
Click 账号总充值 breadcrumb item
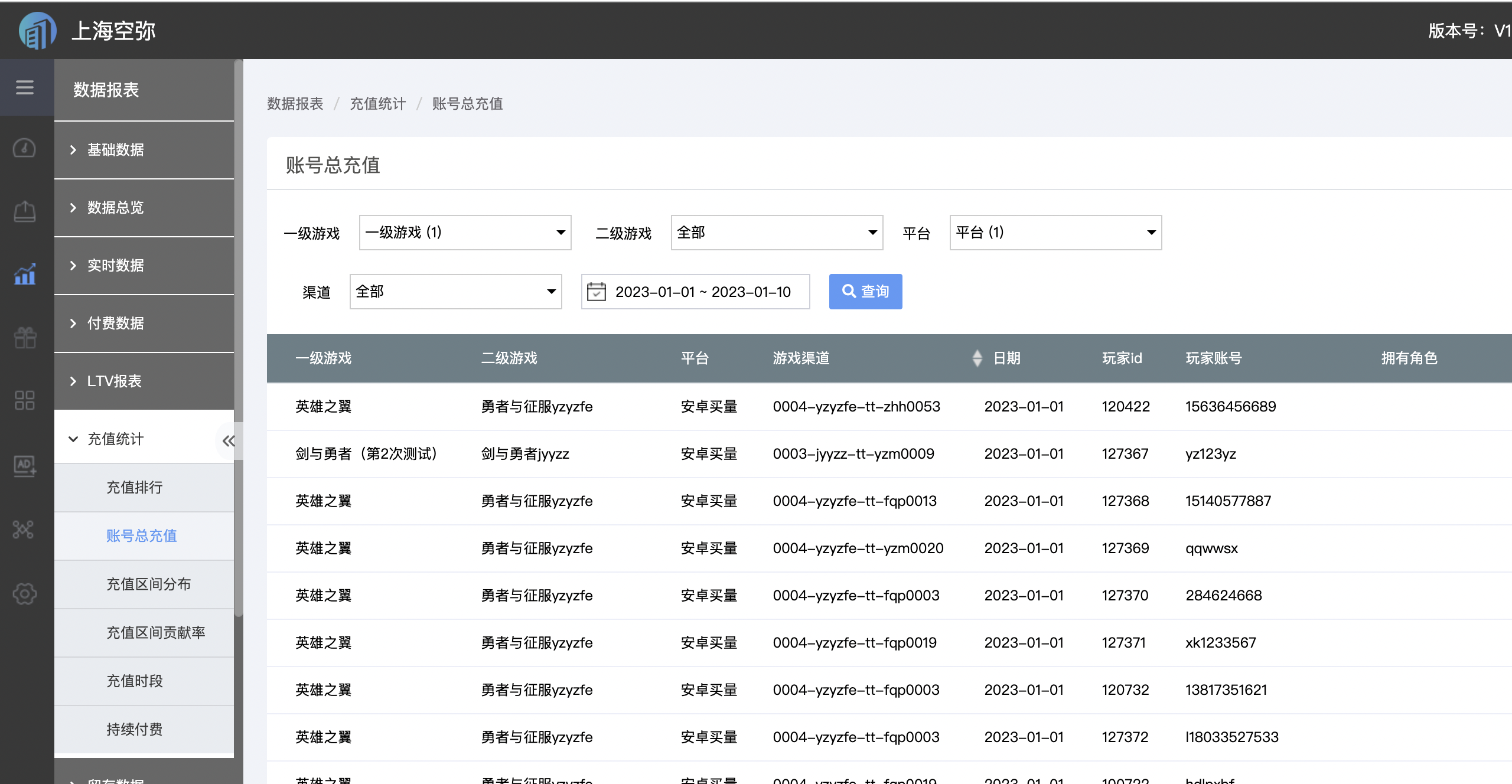(x=468, y=104)
